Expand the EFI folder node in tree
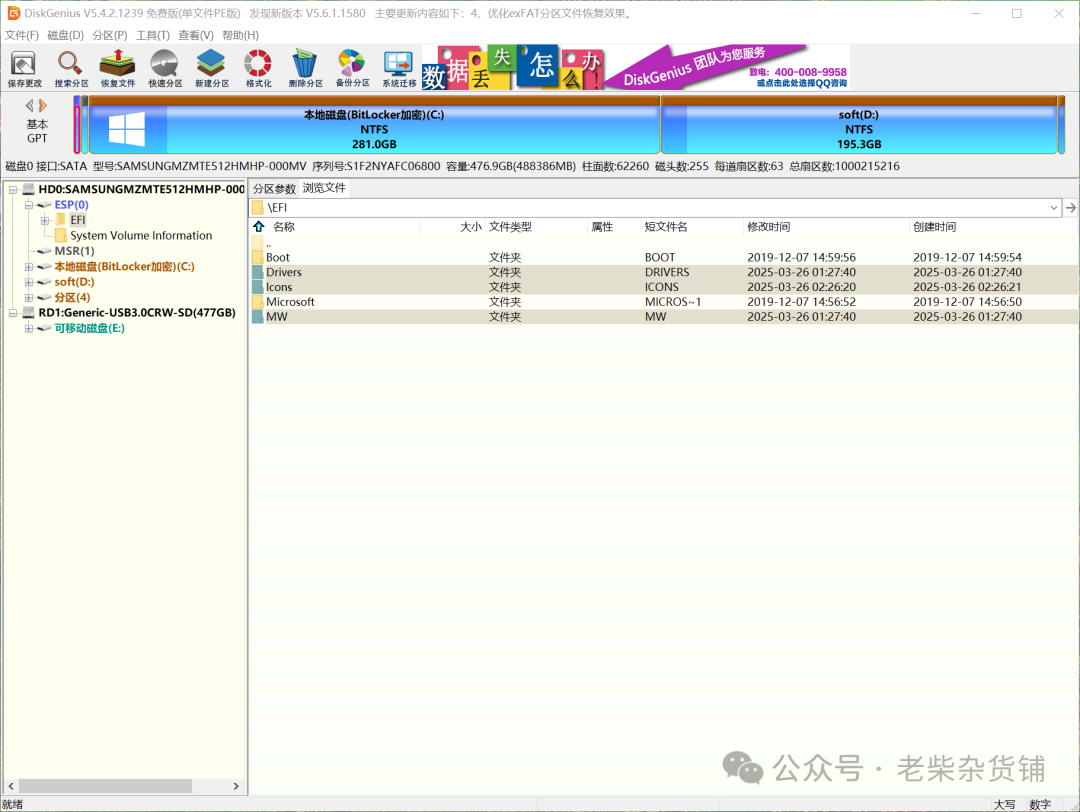This screenshot has width=1080, height=812. coord(45,220)
